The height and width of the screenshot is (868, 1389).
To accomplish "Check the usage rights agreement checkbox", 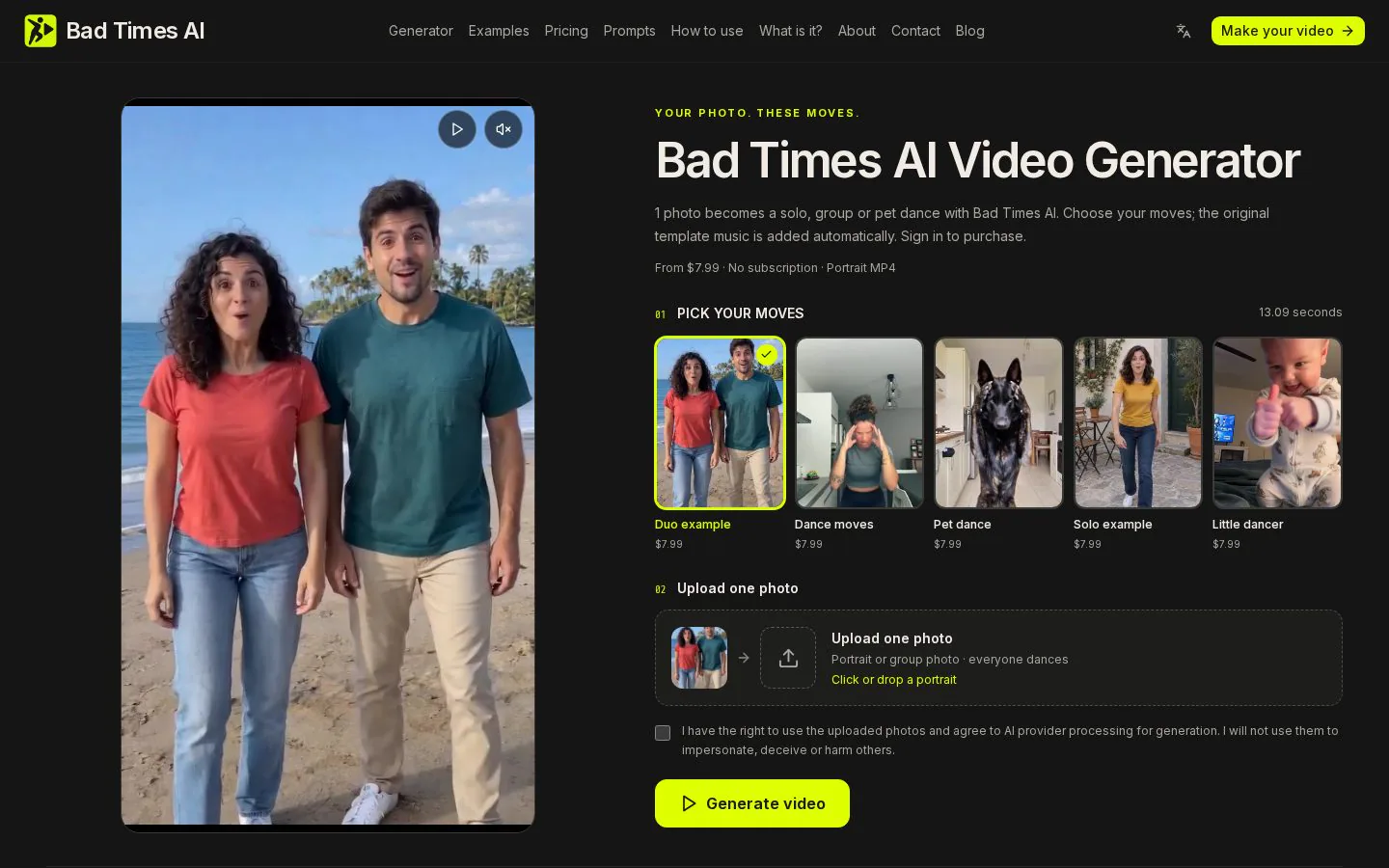I will pos(663,733).
